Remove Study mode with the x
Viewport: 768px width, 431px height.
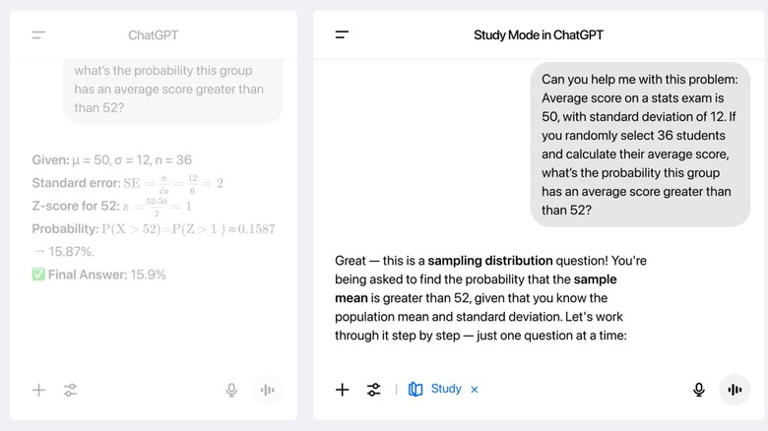pos(474,390)
